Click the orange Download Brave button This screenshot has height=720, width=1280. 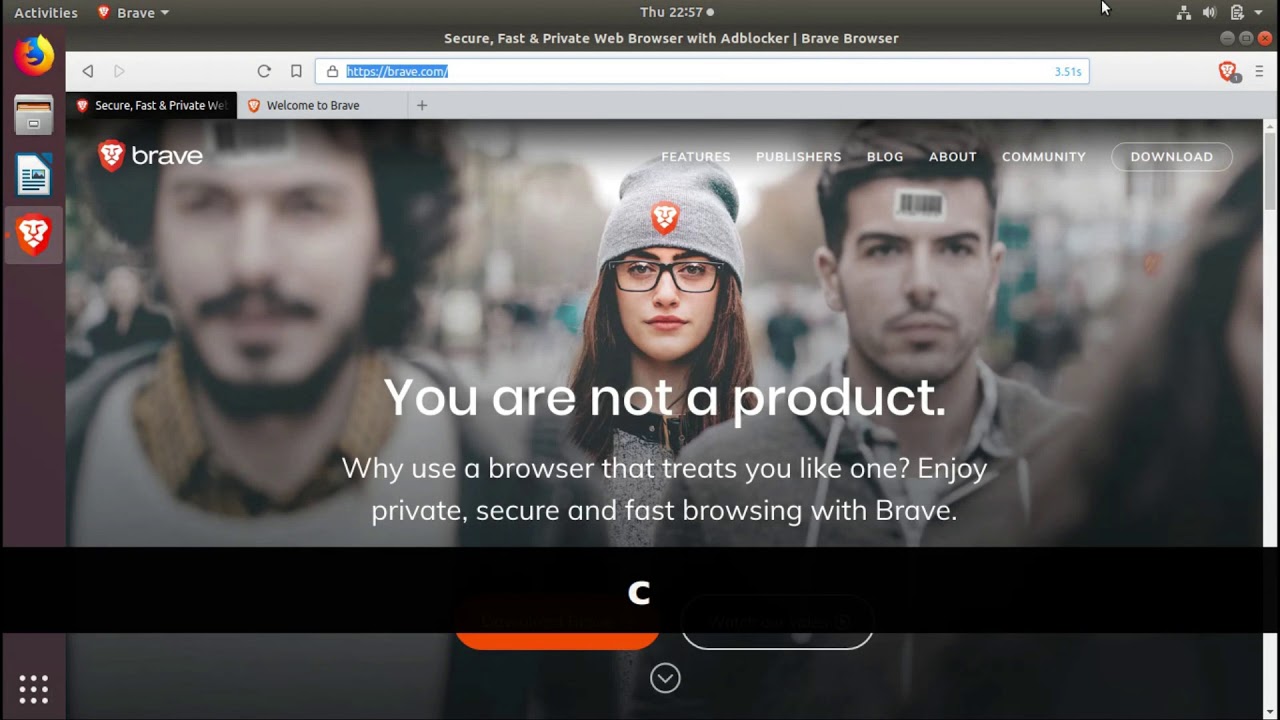tap(557, 624)
